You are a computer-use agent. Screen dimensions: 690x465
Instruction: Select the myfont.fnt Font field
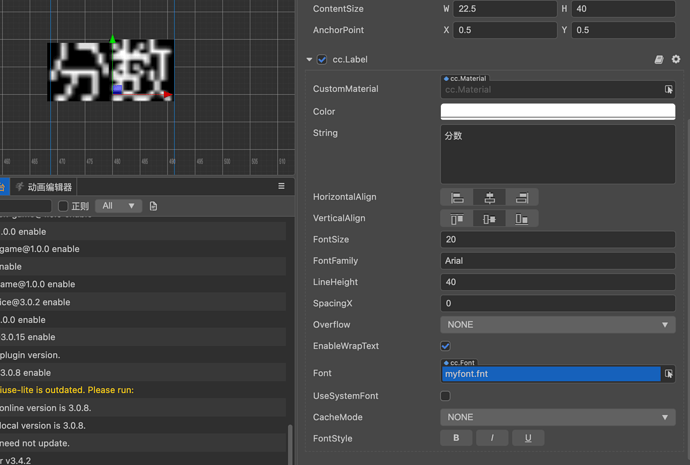pyautogui.click(x=551, y=374)
